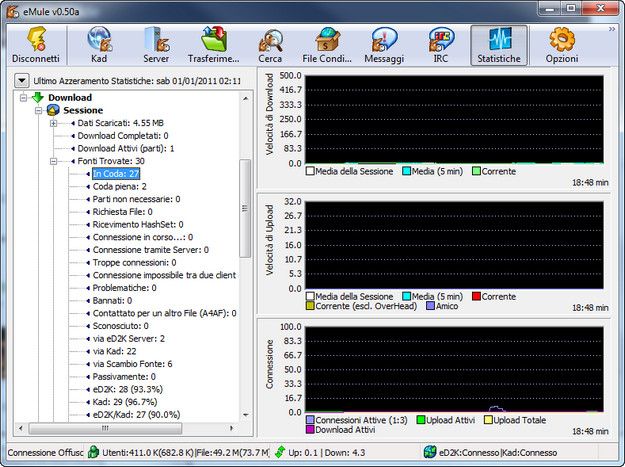Select 'Connessione in corso...: 0' row
This screenshot has height=467, width=625.
tap(143, 237)
